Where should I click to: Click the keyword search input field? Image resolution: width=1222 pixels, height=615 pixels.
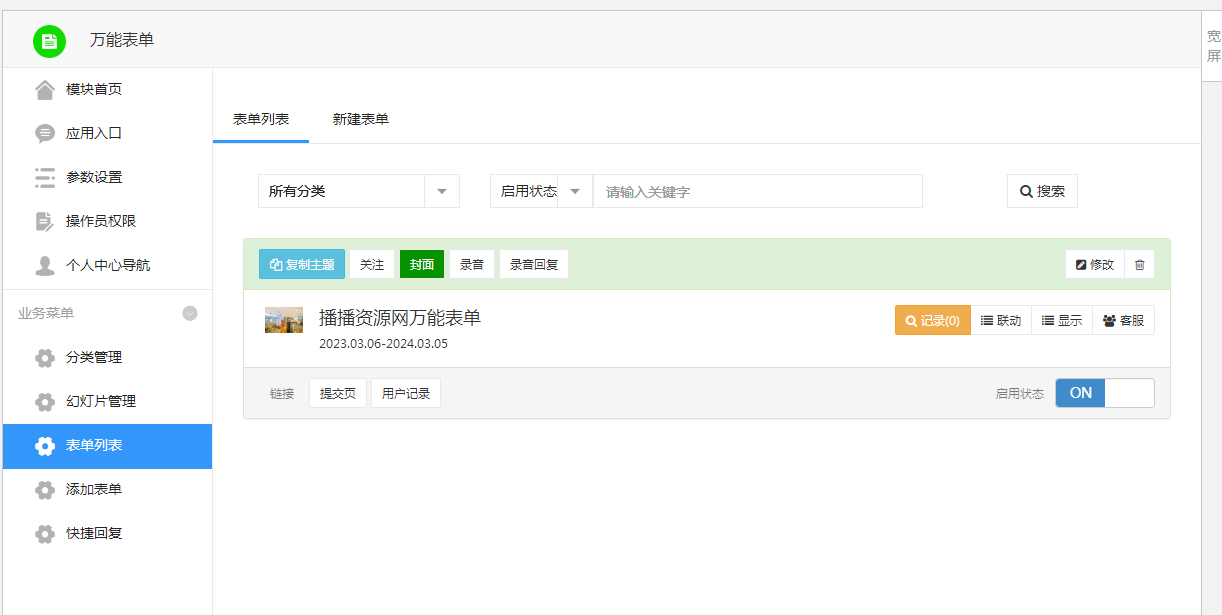pyautogui.click(x=757, y=191)
